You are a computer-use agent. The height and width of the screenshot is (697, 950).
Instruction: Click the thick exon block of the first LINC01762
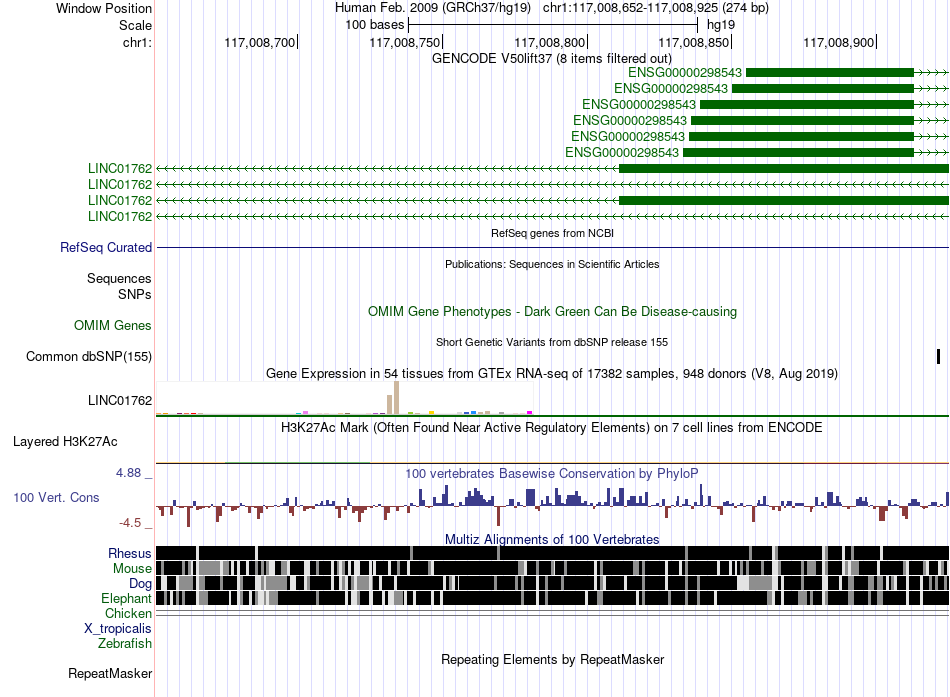pyautogui.click(x=784, y=168)
